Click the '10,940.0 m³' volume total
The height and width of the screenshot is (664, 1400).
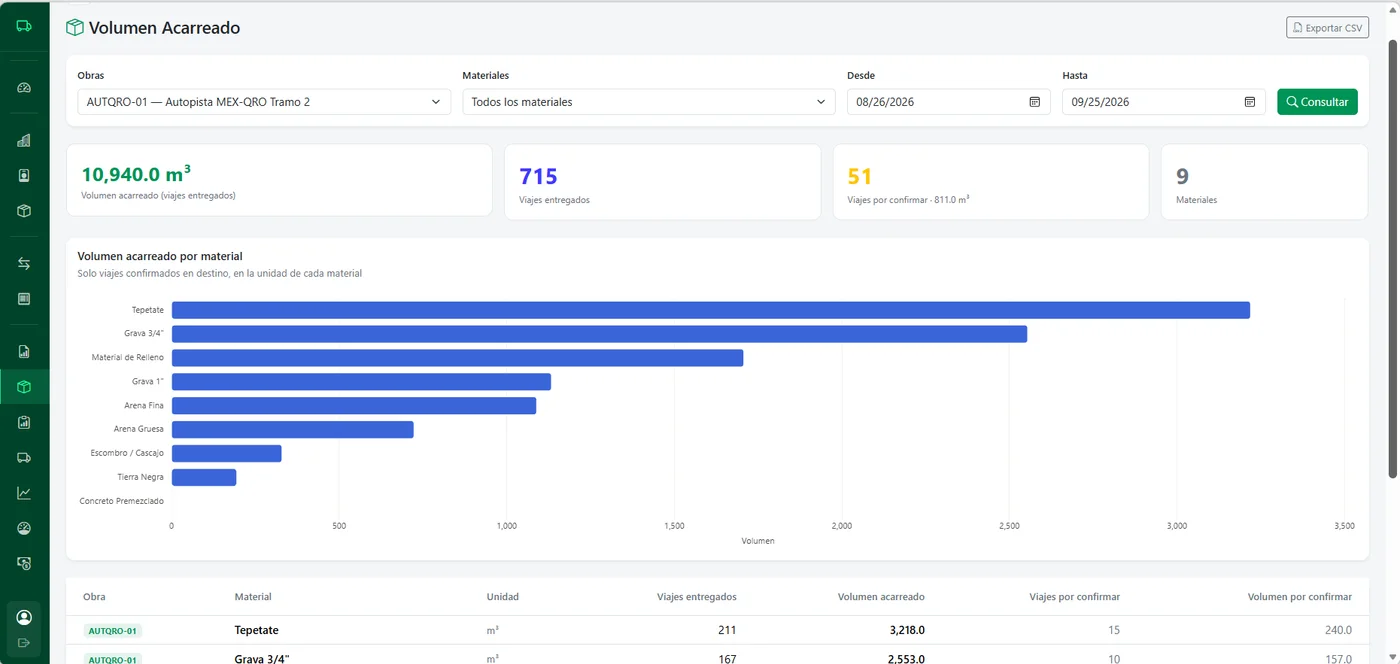tap(136, 175)
